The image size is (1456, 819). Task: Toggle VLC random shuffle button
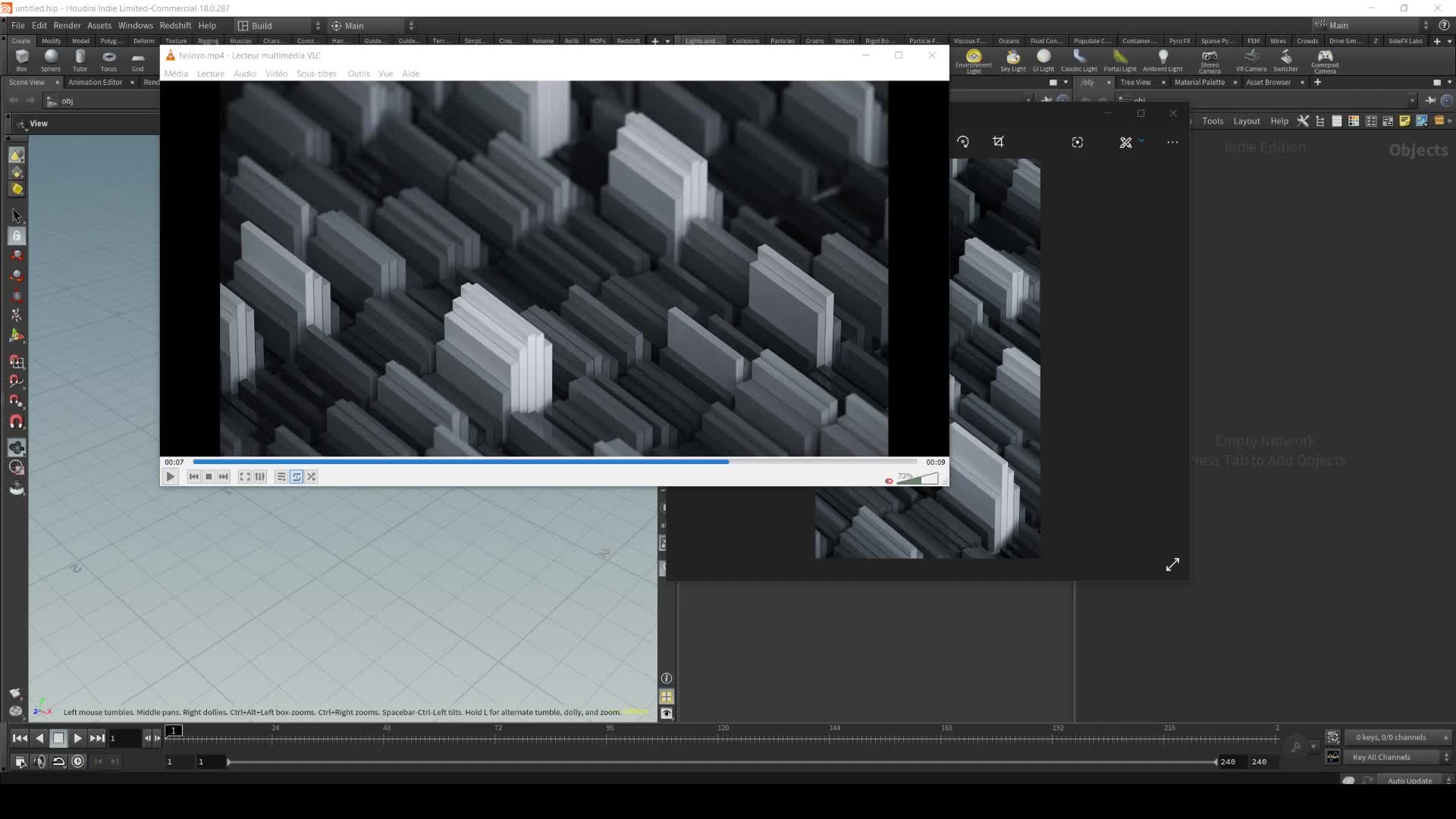[312, 477]
